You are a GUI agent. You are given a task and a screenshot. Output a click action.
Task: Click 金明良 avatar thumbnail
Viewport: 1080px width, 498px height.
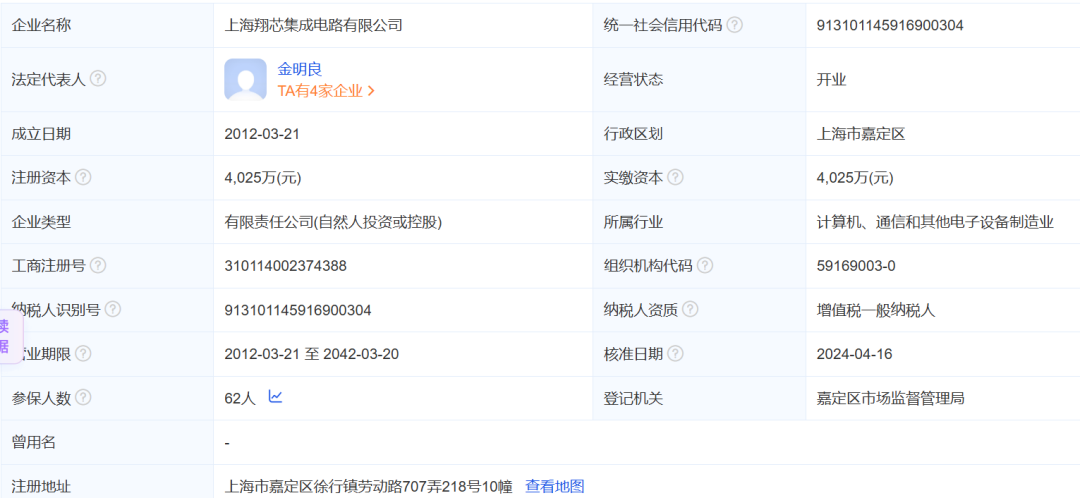click(245, 79)
